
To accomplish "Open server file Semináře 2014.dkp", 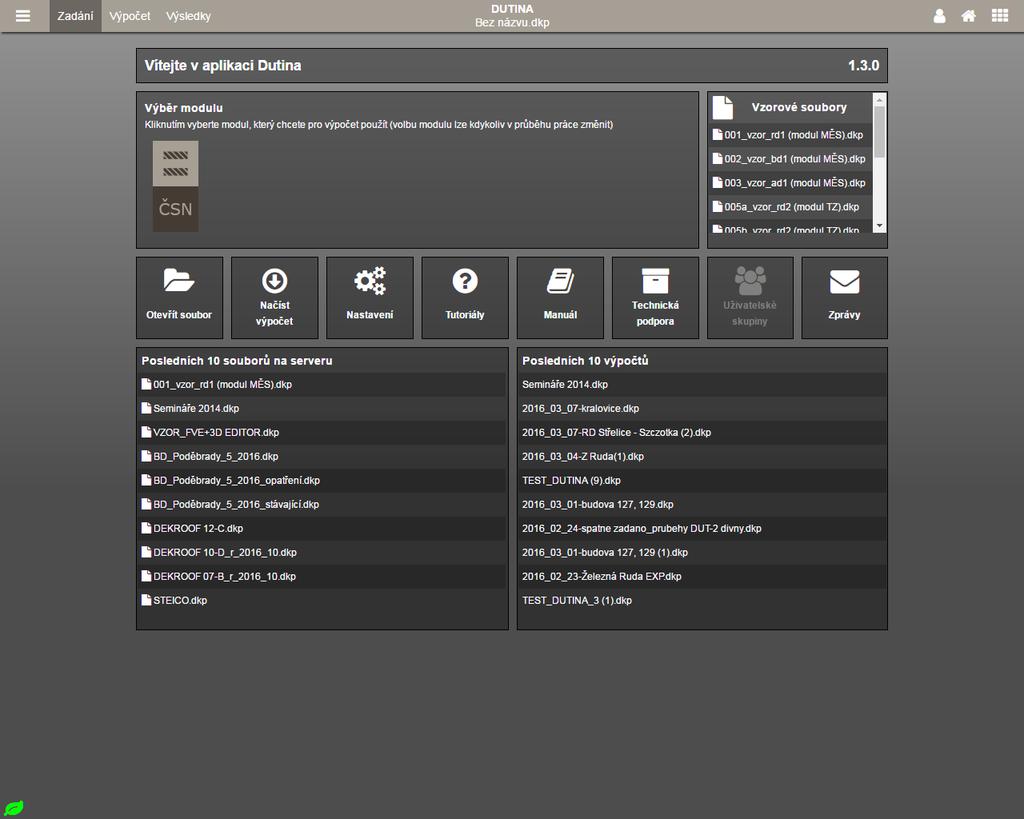I will [x=322, y=409].
